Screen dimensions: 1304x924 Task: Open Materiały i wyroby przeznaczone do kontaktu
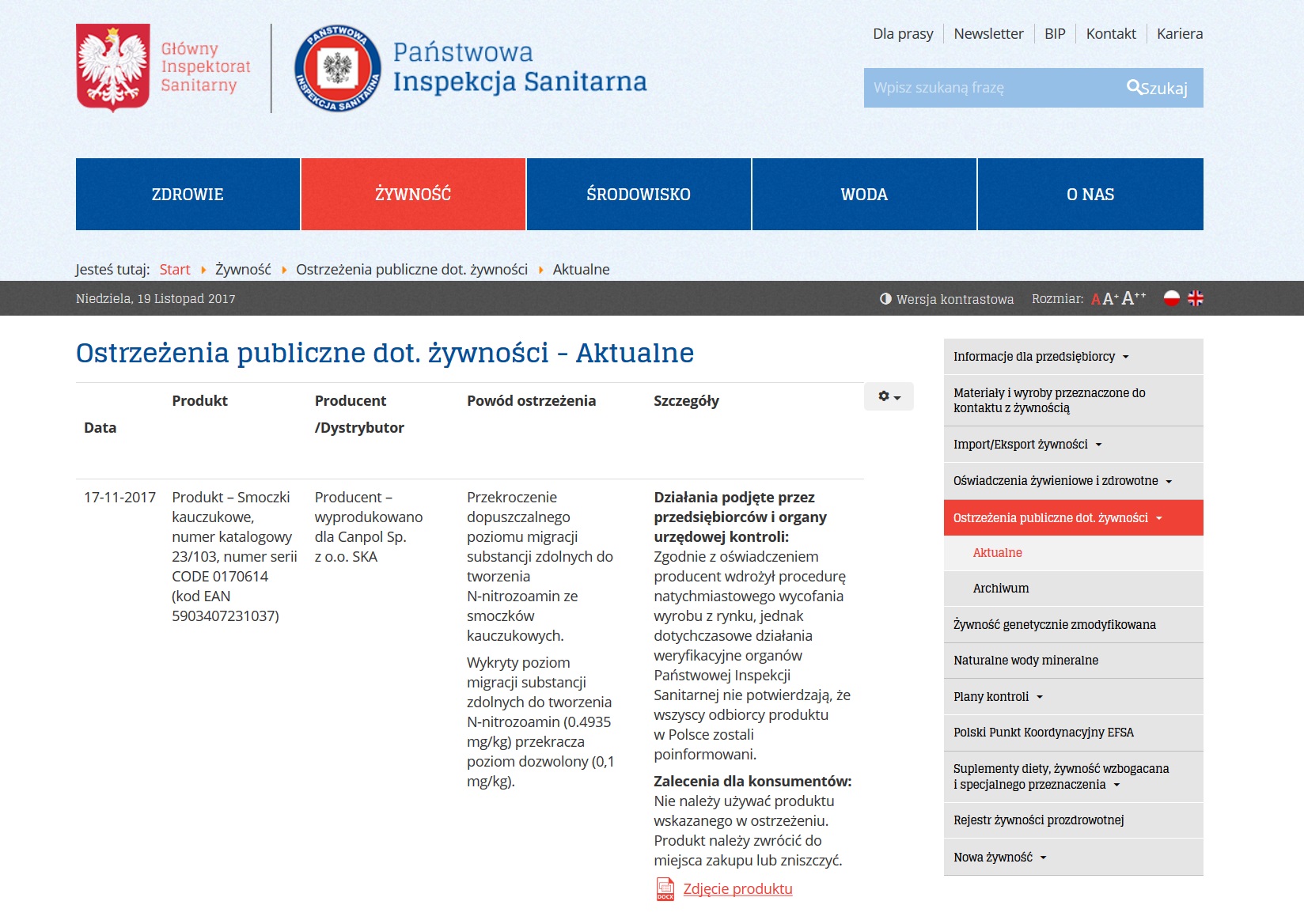click(x=1073, y=400)
